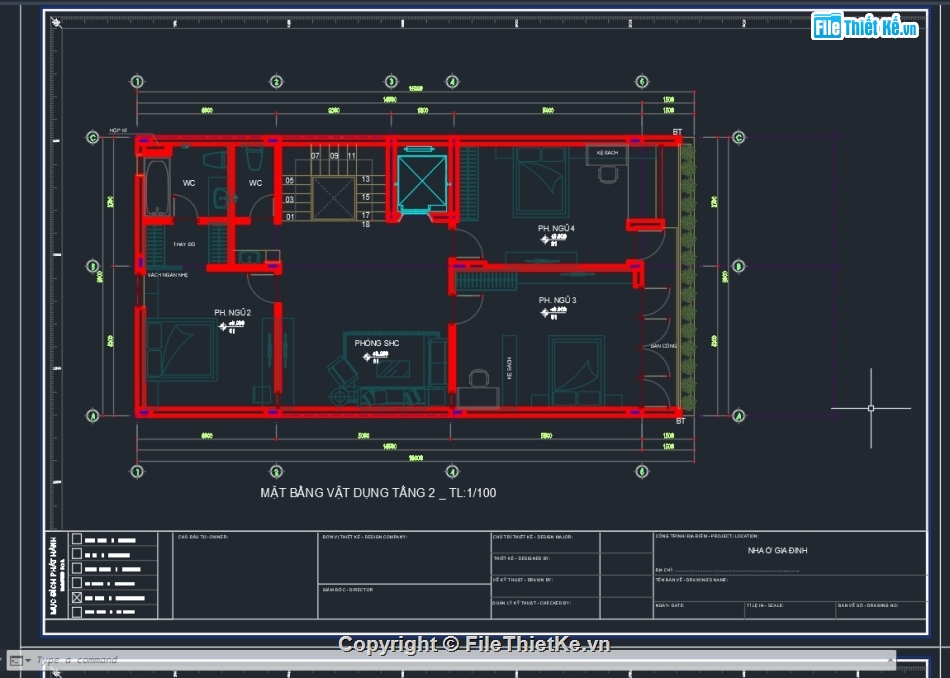950x678 pixels.
Task: Click the command line terminal icon
Action: (15, 660)
